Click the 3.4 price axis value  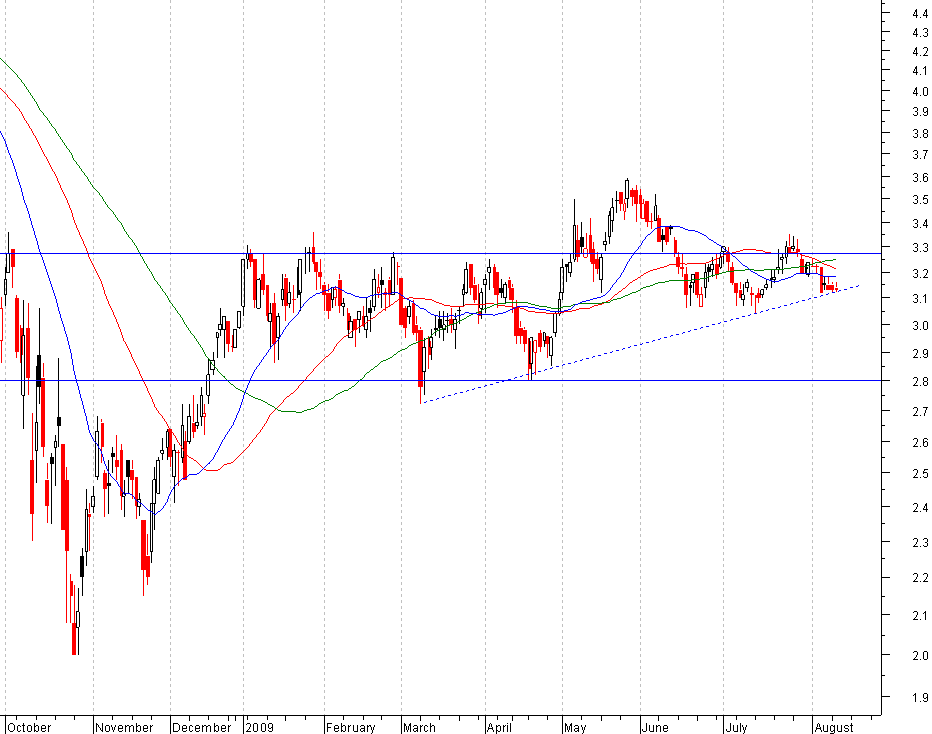[x=920, y=223]
